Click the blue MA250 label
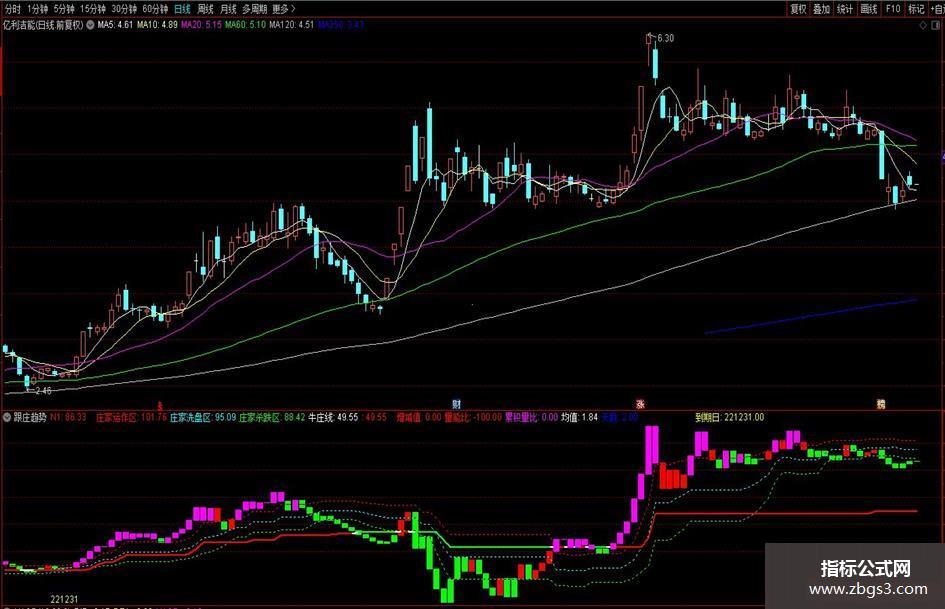Image resolution: width=945 pixels, height=609 pixels. 341,25
